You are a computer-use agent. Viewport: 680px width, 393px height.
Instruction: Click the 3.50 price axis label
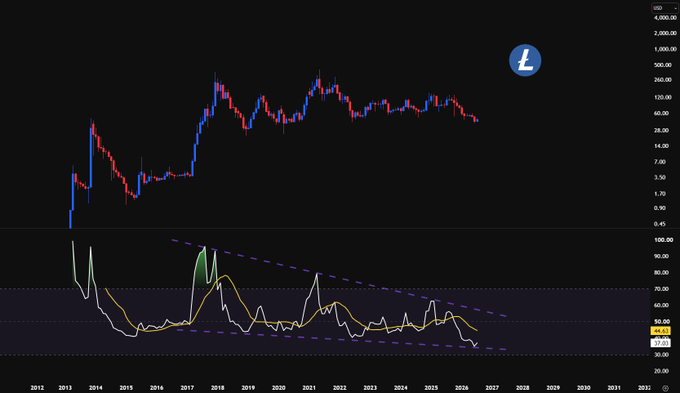[x=660, y=177]
